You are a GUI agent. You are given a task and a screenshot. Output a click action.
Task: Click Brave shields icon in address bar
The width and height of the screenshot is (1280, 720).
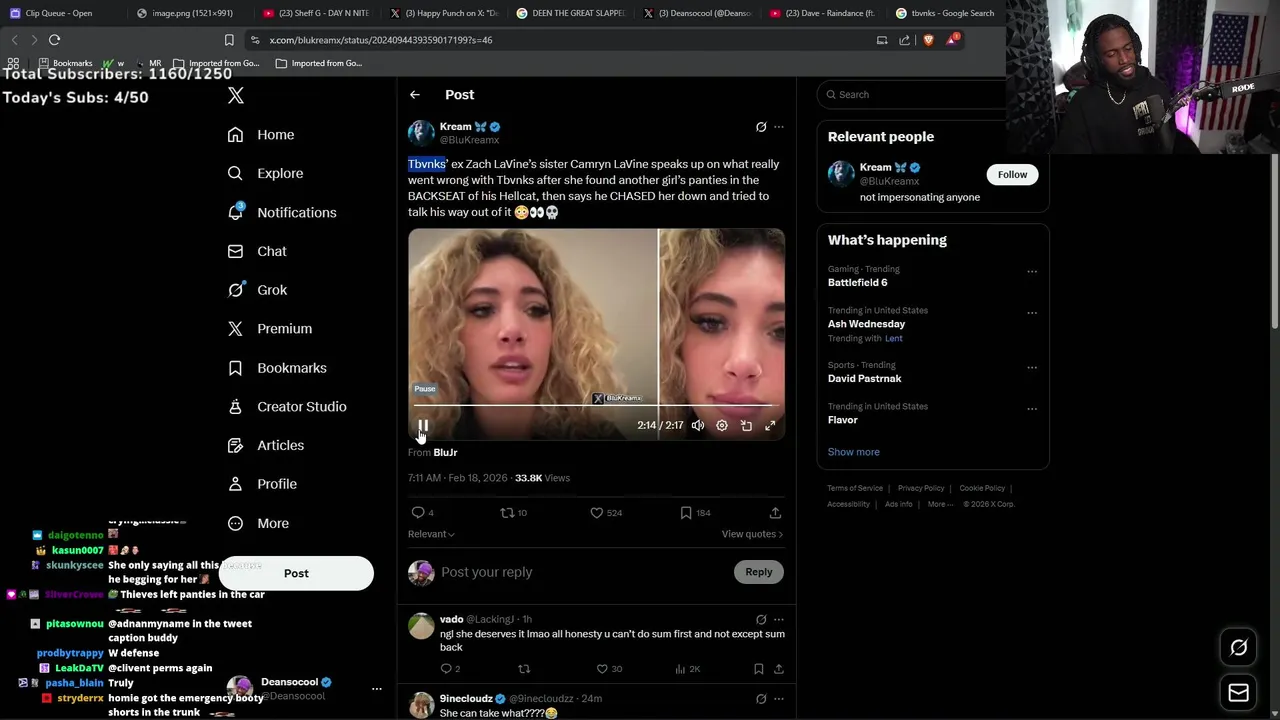click(929, 40)
